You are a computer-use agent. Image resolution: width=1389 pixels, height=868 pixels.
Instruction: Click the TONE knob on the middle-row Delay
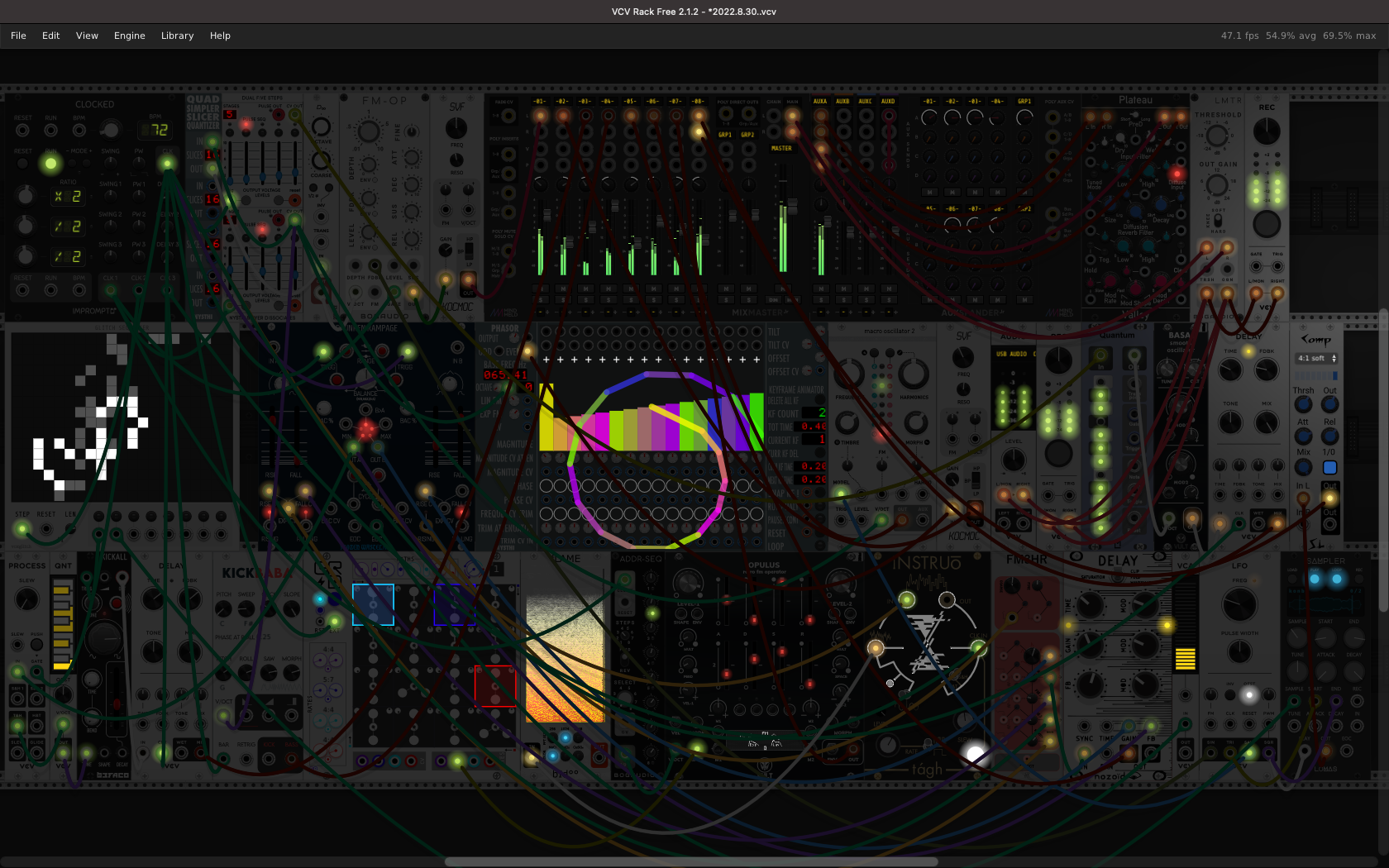point(1230,422)
